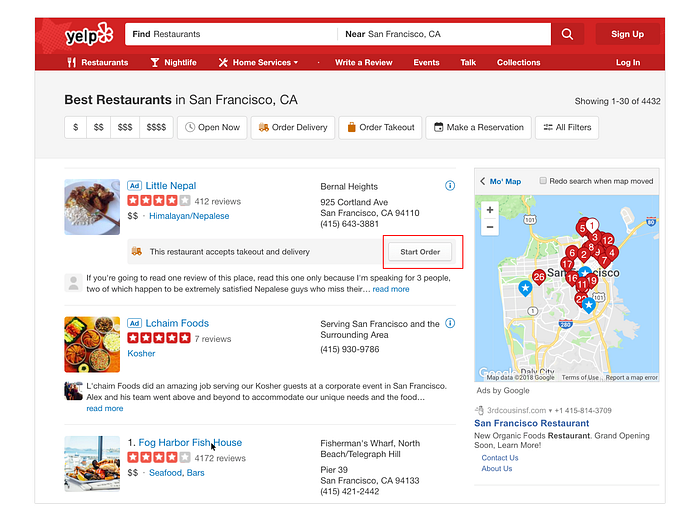Click the reviewer avatar under Little Nepal
The height and width of the screenshot is (521, 700).
pyautogui.click(x=73, y=283)
